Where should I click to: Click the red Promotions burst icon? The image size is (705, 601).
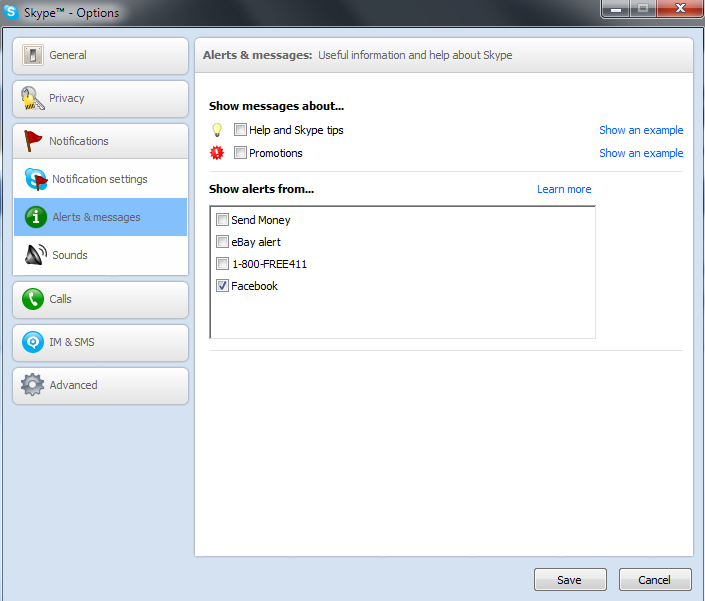click(217, 153)
